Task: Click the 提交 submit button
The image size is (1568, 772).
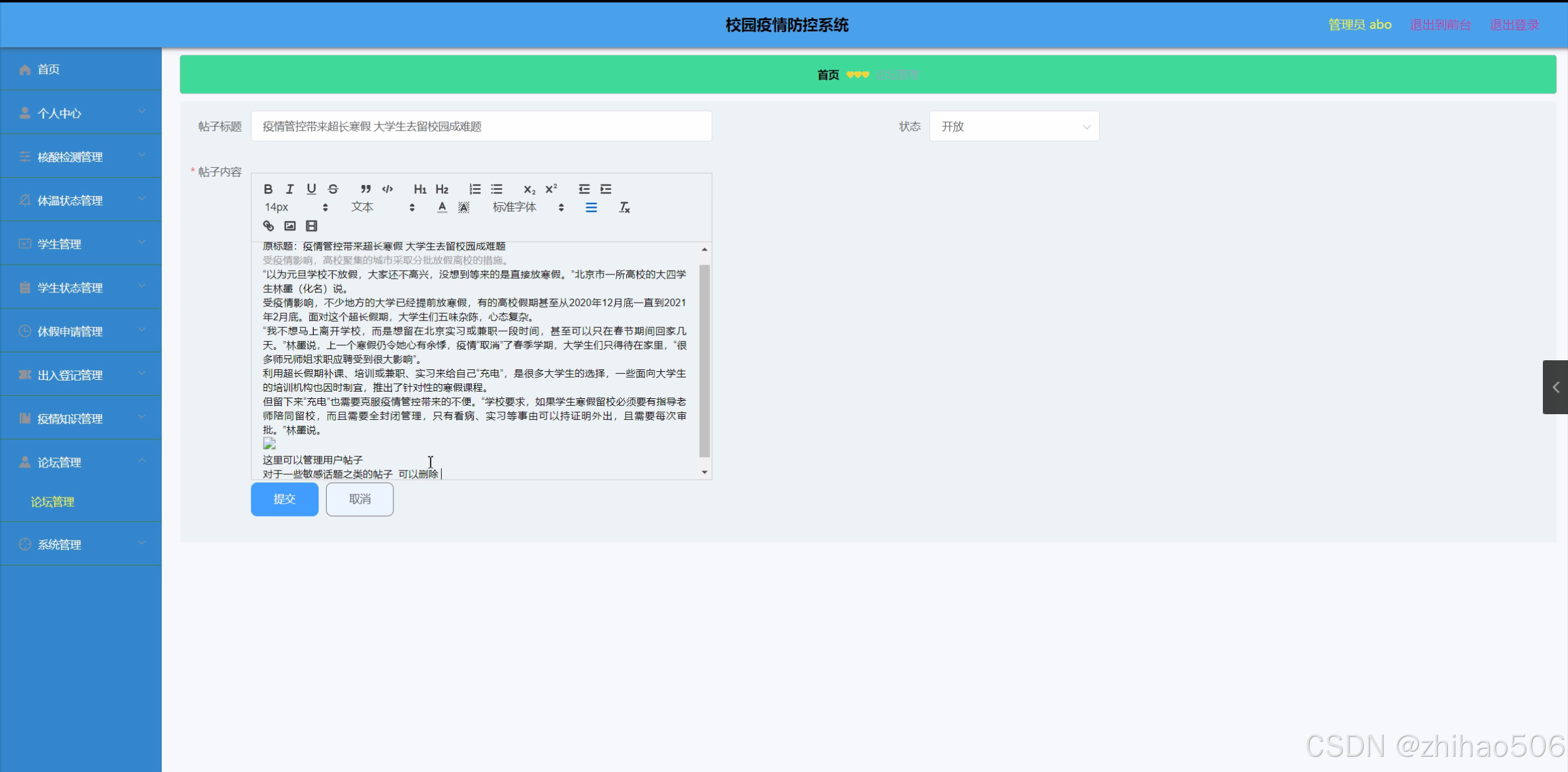Action: (284, 499)
